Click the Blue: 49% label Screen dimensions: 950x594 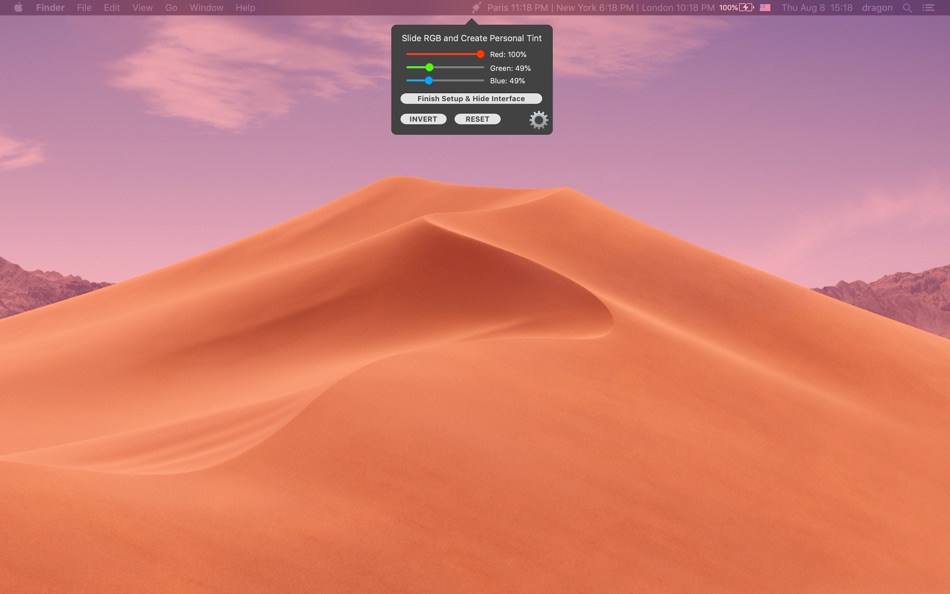[507, 81]
